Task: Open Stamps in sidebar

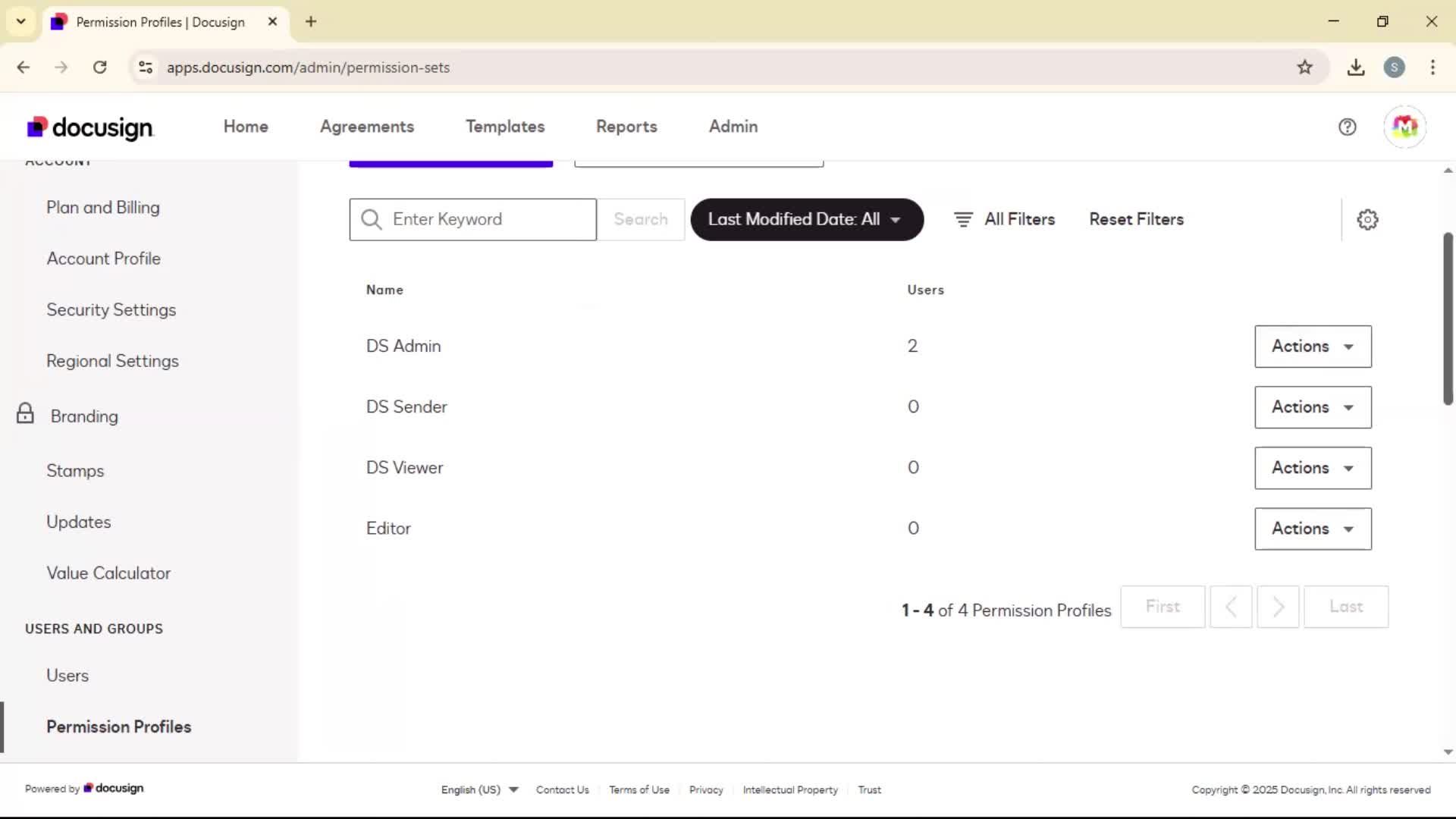Action: pyautogui.click(x=75, y=471)
